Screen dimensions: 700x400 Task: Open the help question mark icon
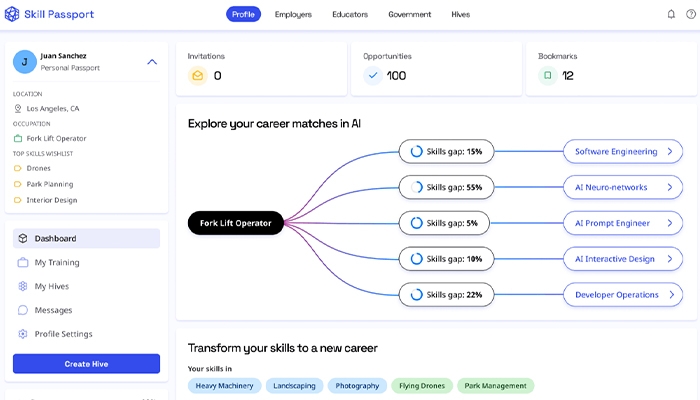[x=690, y=15]
